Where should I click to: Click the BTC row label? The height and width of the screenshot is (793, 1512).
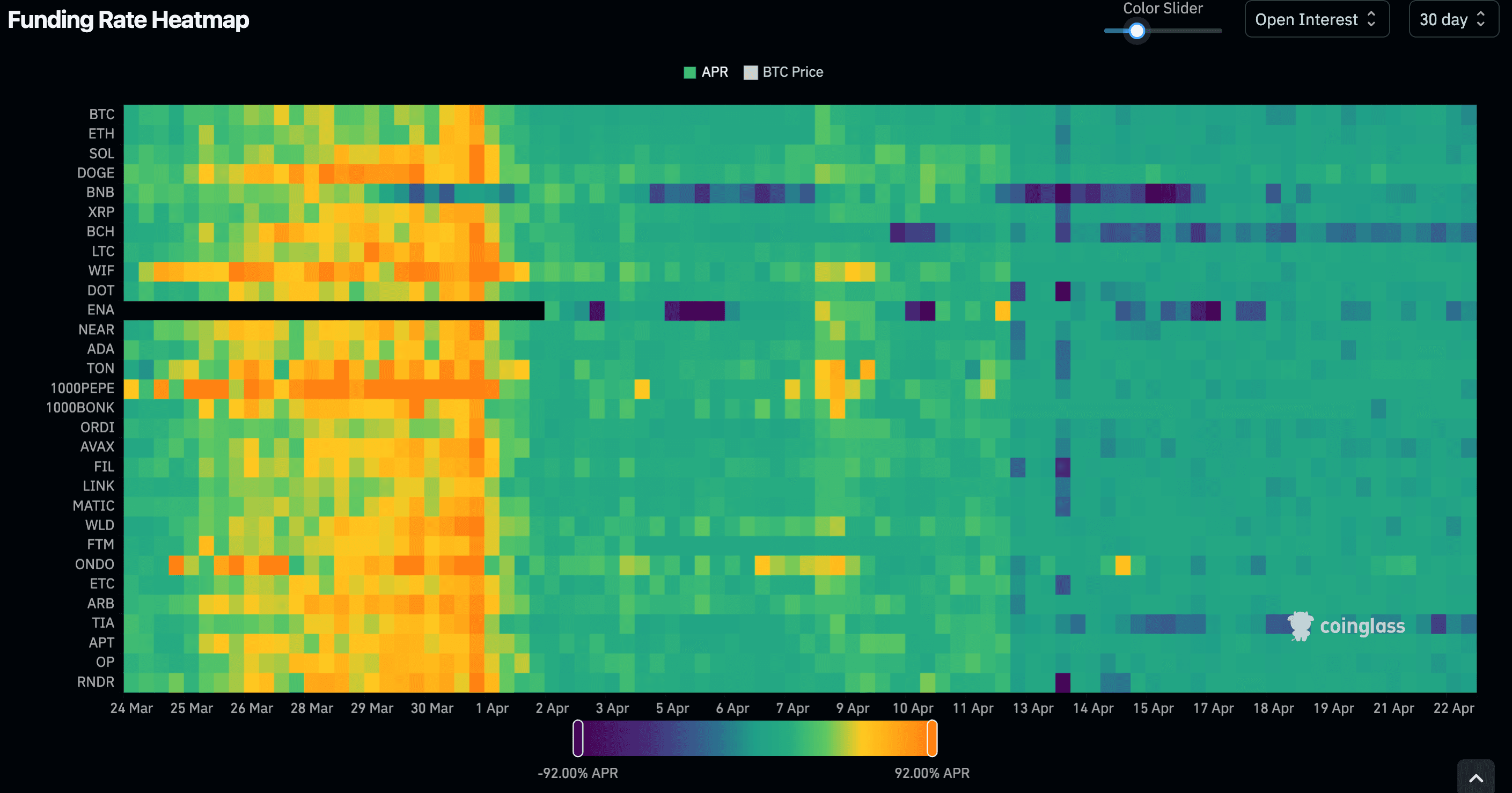(101, 114)
